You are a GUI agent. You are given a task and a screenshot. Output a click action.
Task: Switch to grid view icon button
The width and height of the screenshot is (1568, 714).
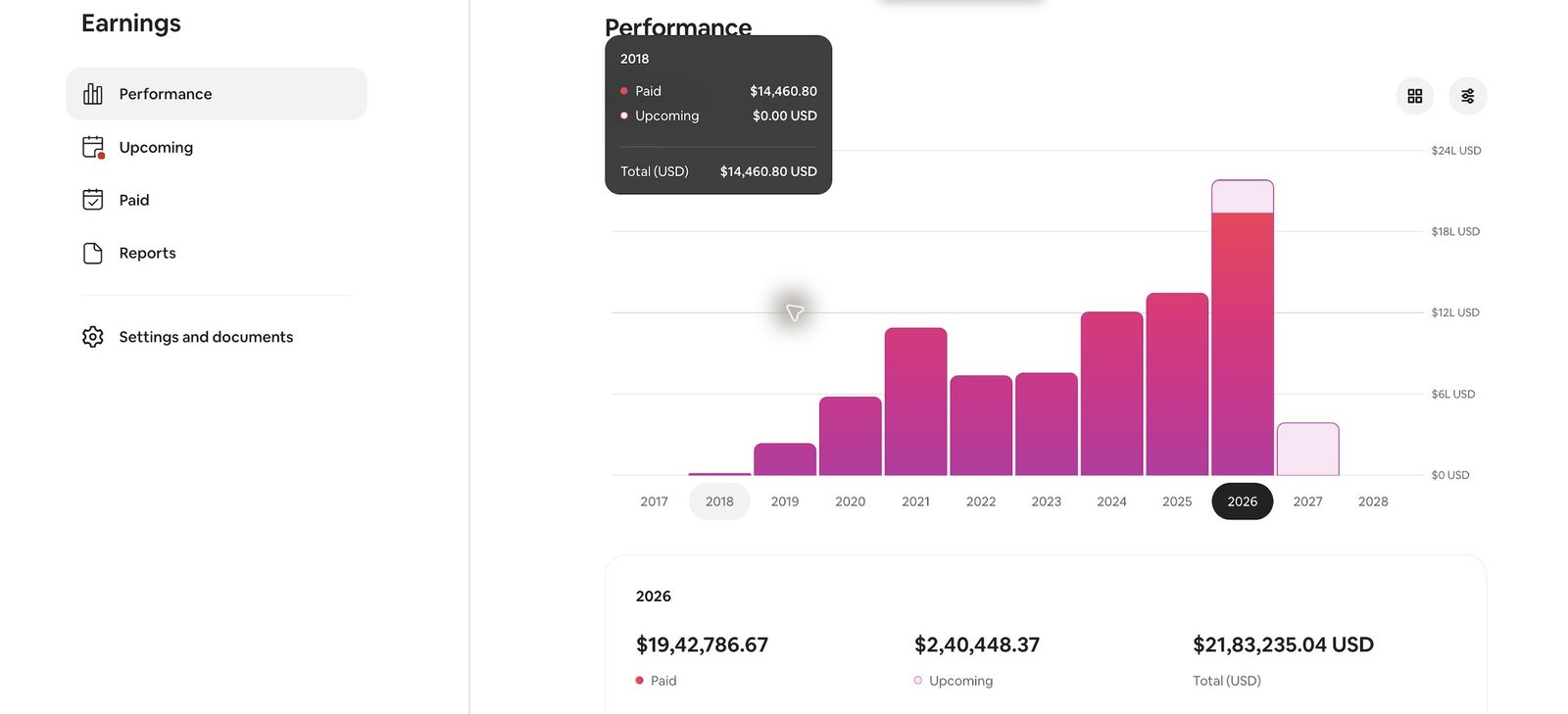pos(1414,96)
